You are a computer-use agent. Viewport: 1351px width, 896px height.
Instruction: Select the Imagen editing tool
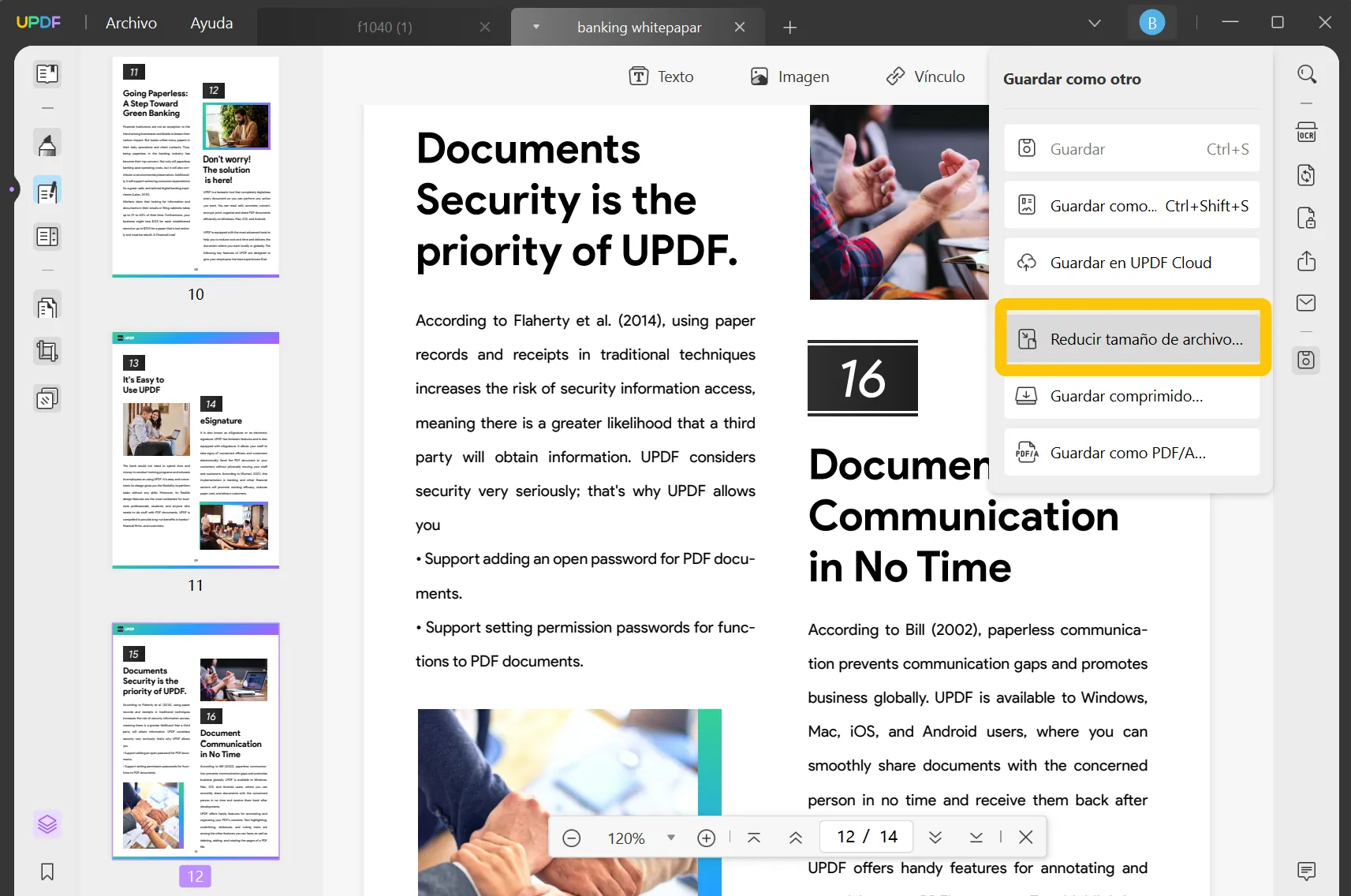coord(789,77)
